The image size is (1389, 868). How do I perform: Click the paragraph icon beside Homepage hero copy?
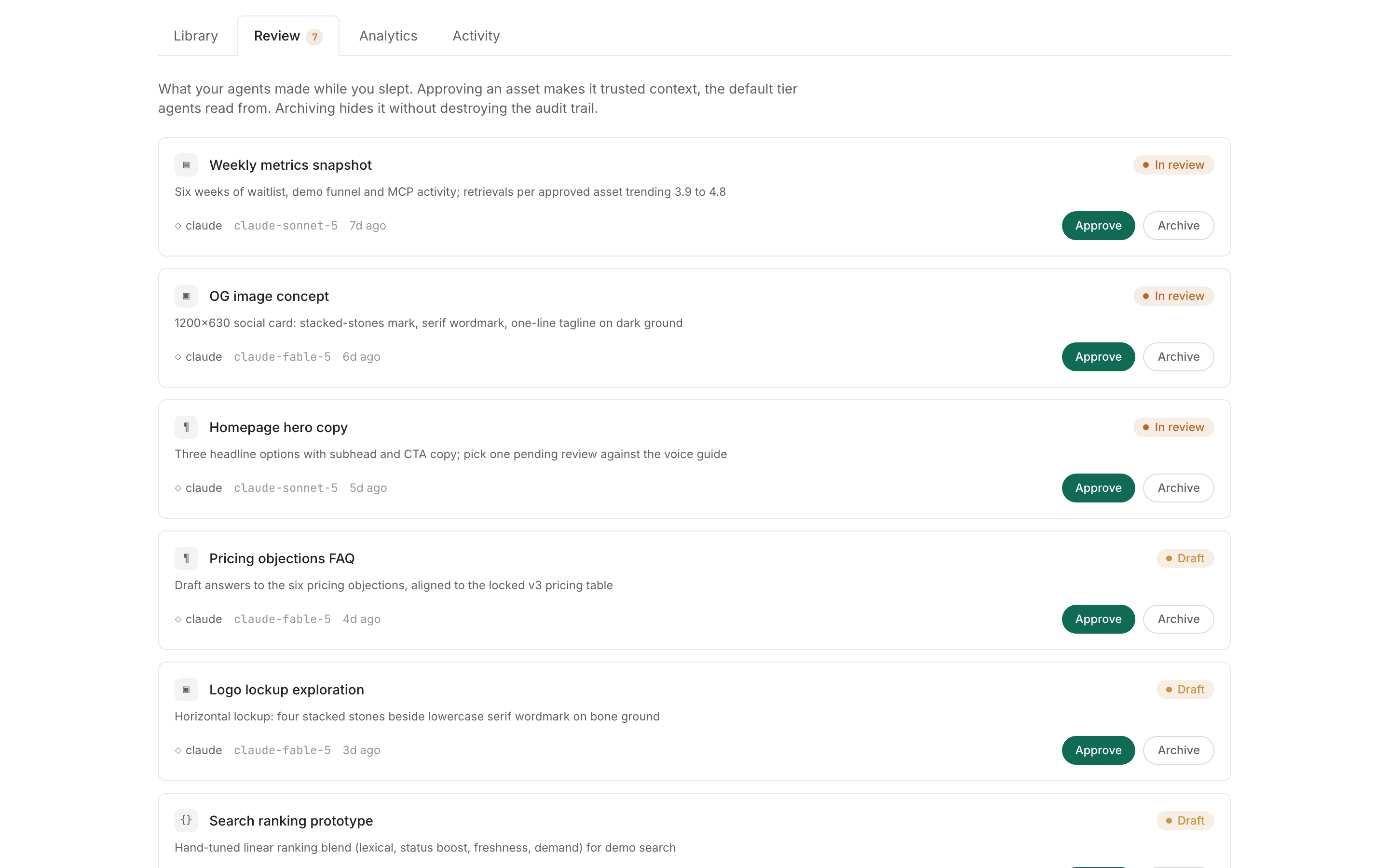(x=186, y=427)
